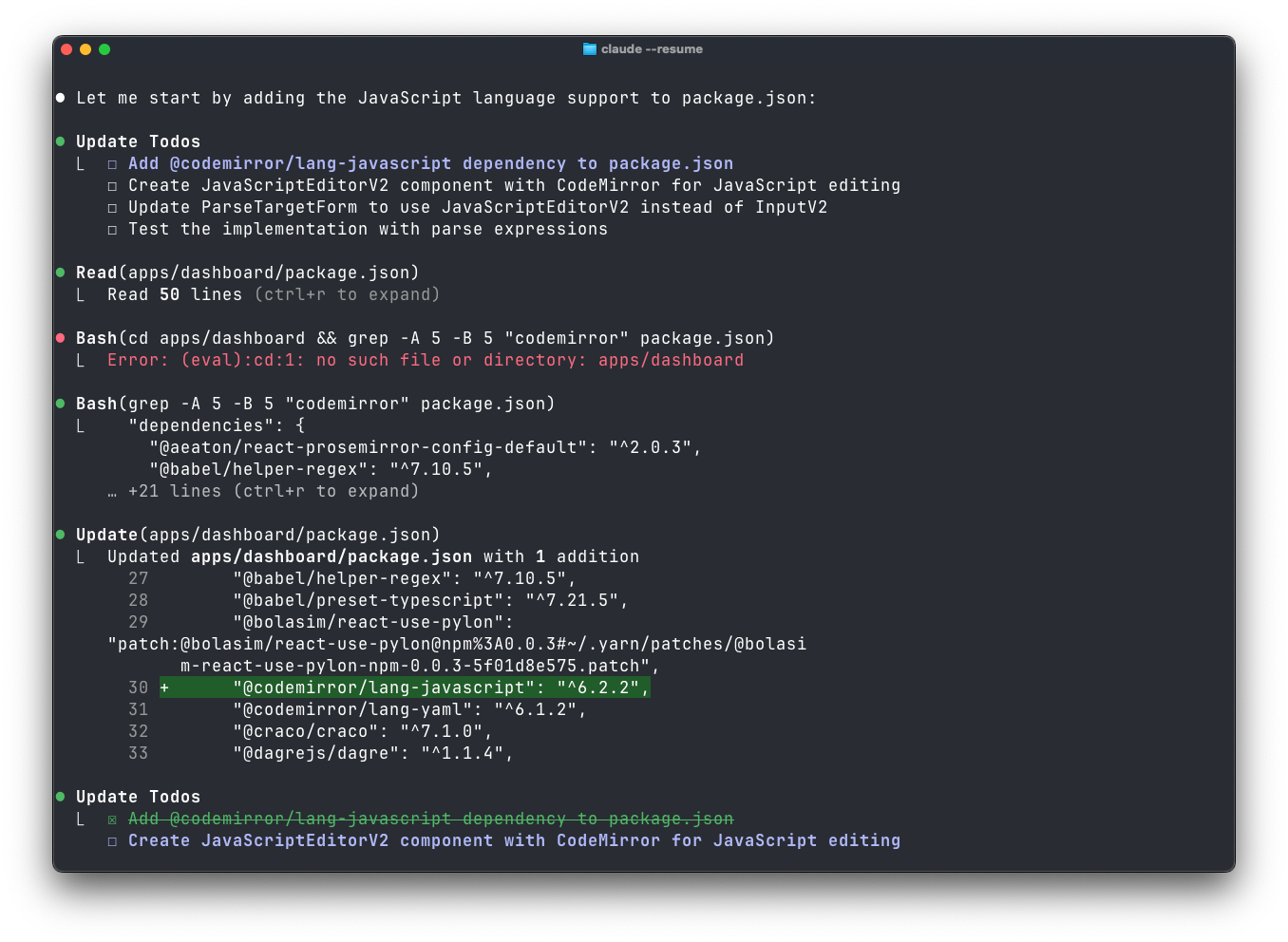Click the green dot beside the second Update Todos

(59, 796)
